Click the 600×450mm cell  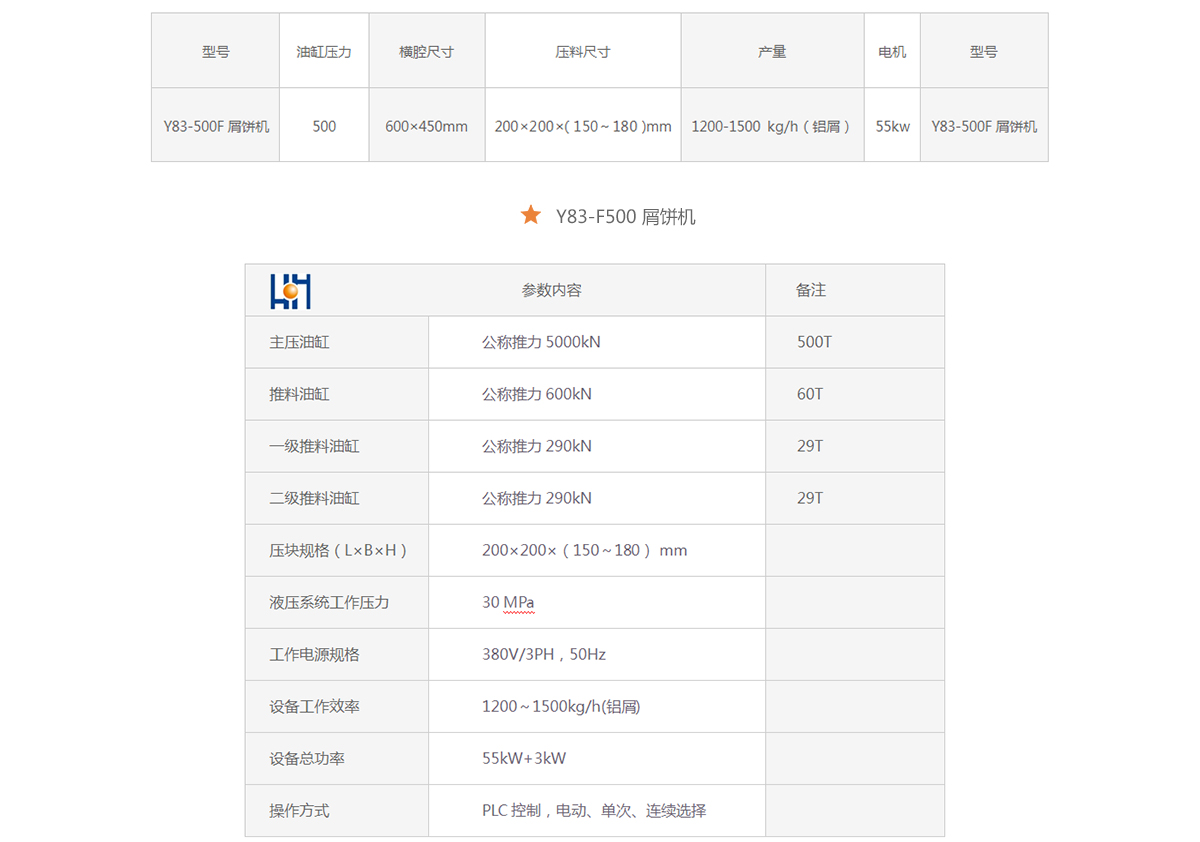[x=427, y=126]
